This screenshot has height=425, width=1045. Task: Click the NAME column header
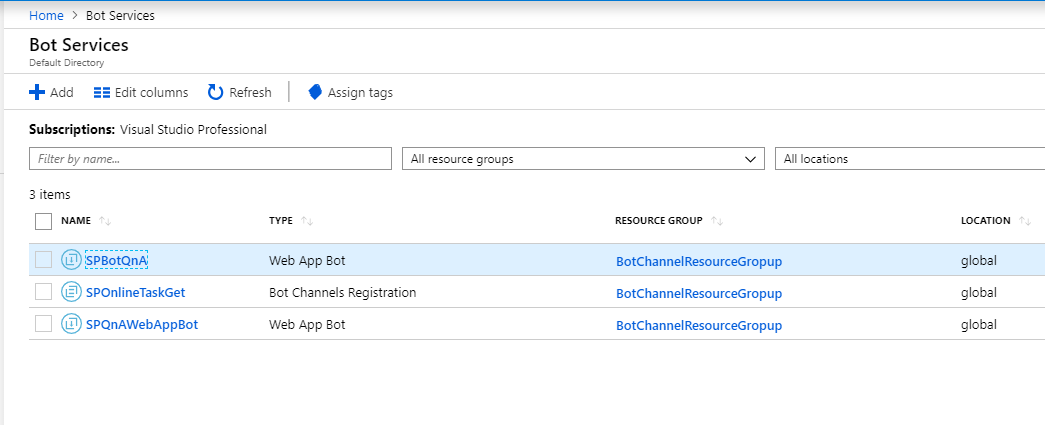[x=76, y=220]
